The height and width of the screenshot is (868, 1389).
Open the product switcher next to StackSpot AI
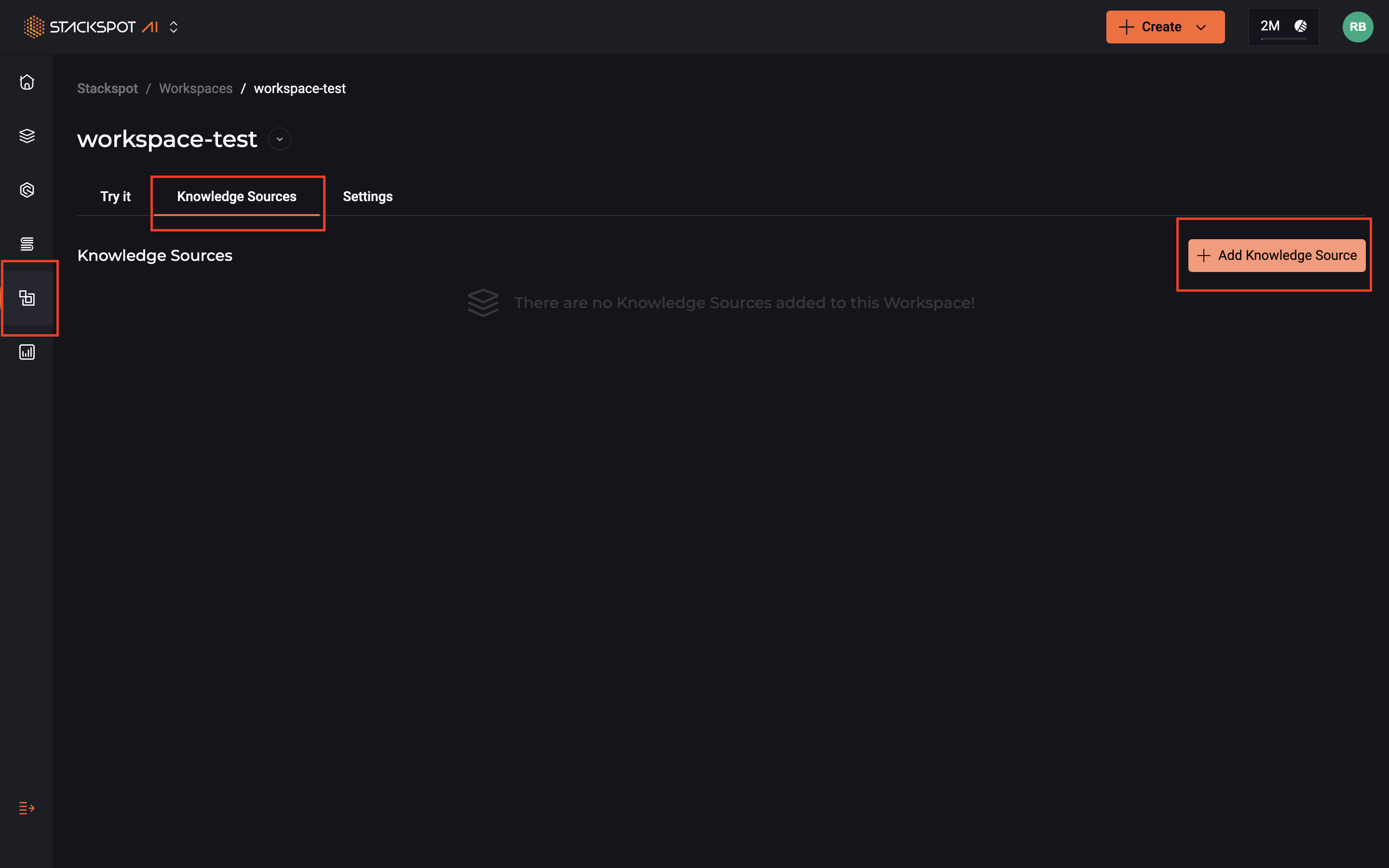click(173, 27)
